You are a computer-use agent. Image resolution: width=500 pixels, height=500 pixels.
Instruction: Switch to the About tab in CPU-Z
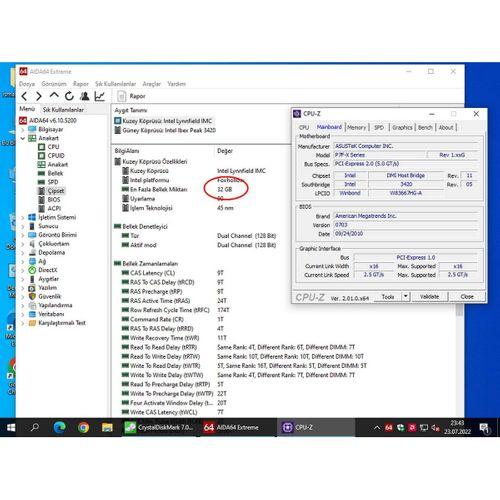point(446,127)
